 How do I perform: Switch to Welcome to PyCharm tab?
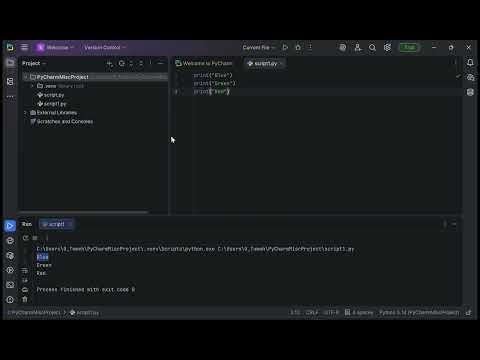204,63
